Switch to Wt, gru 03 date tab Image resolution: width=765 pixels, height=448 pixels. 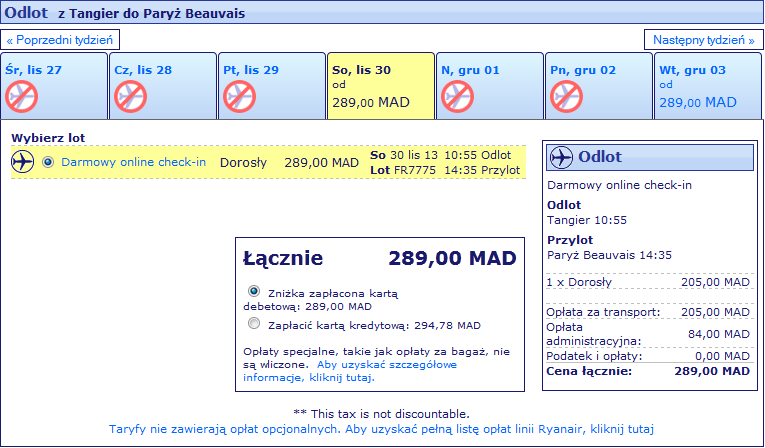[708, 86]
